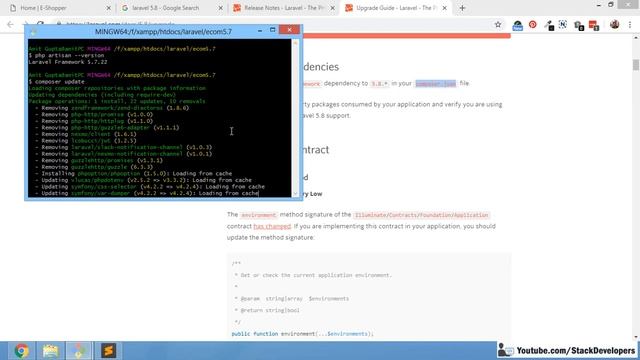Click the "has changed" link
The width and height of the screenshot is (640, 360).
coord(272,226)
